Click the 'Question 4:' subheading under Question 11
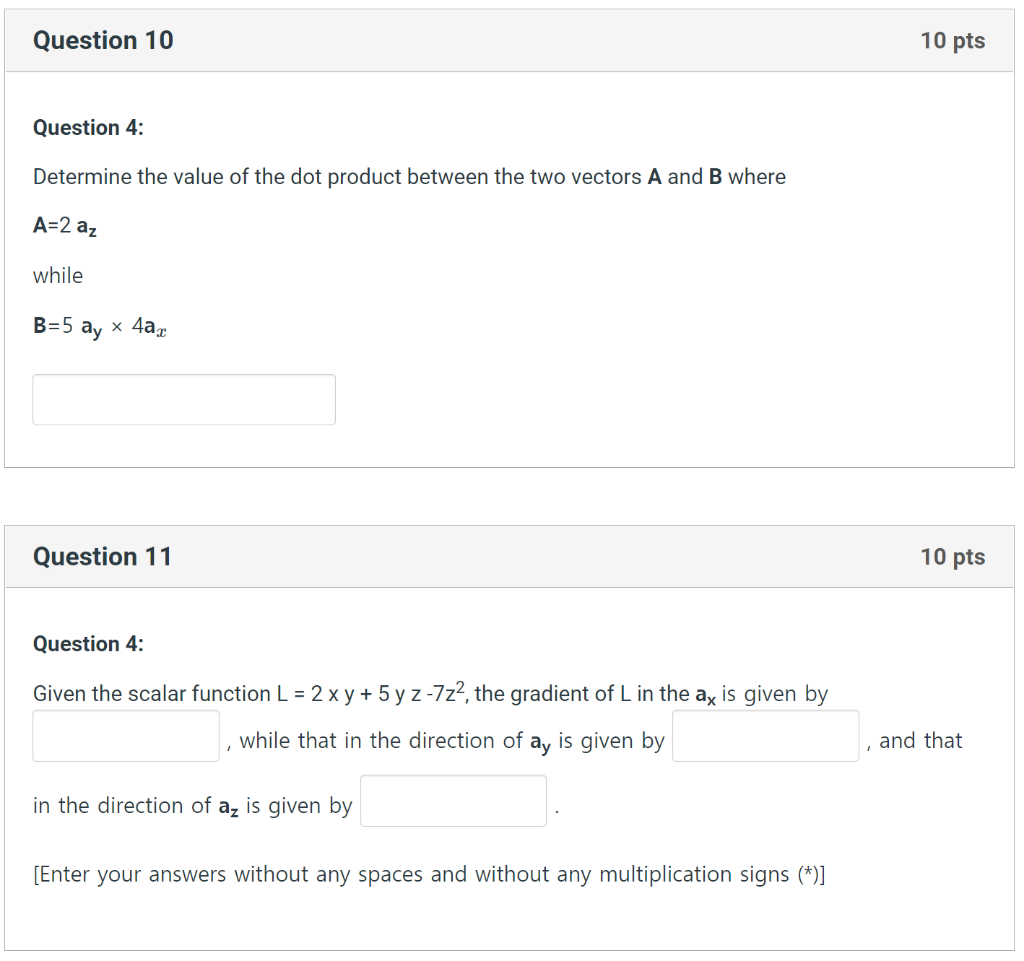Image resolution: width=1024 pixels, height=961 pixels. pos(88,644)
